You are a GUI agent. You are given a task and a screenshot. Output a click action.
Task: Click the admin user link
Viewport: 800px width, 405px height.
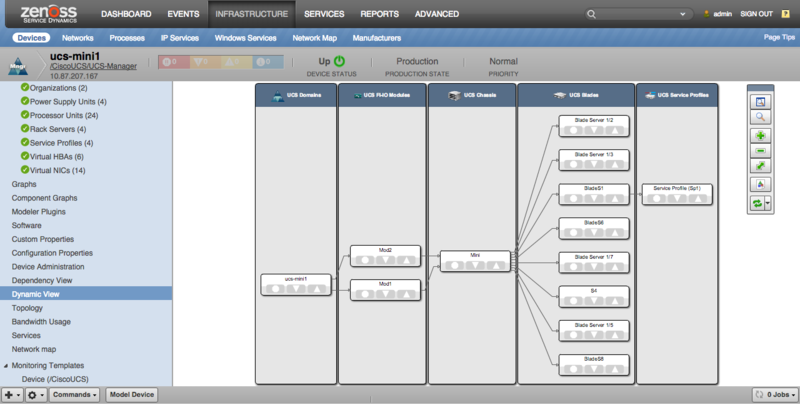pyautogui.click(x=722, y=14)
